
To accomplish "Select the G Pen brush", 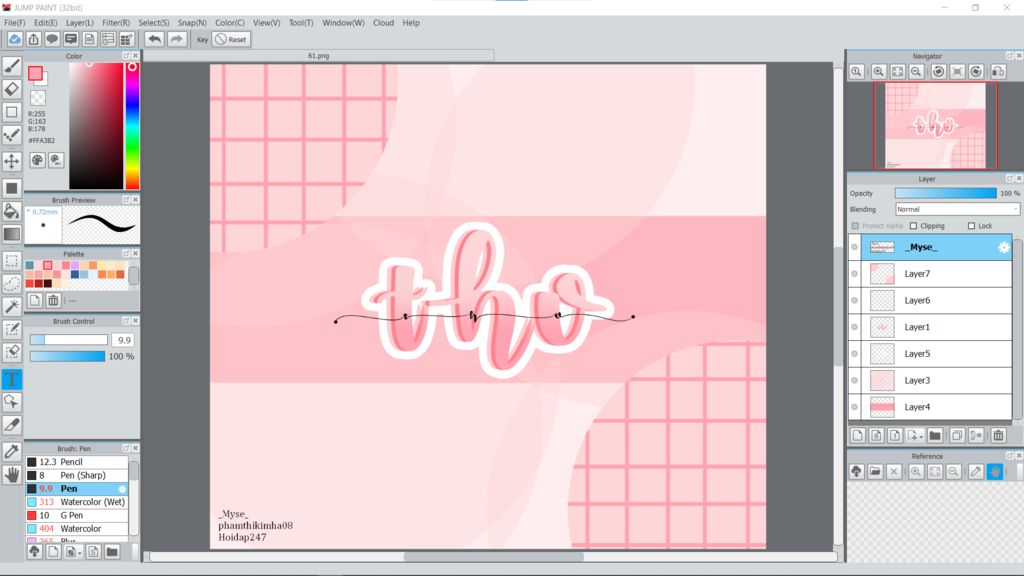I will click(x=77, y=515).
